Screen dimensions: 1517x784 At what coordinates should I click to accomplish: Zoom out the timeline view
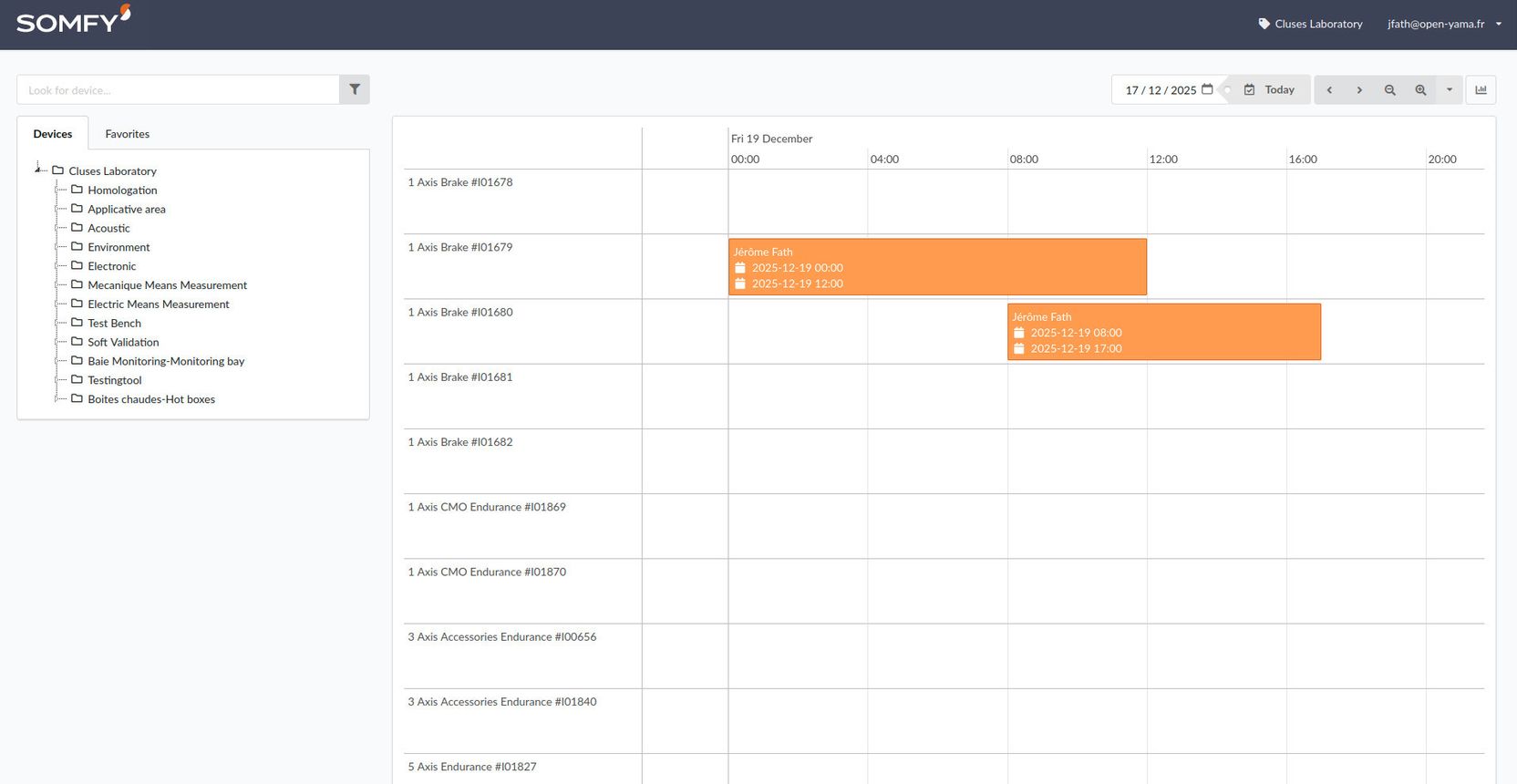[1389, 89]
